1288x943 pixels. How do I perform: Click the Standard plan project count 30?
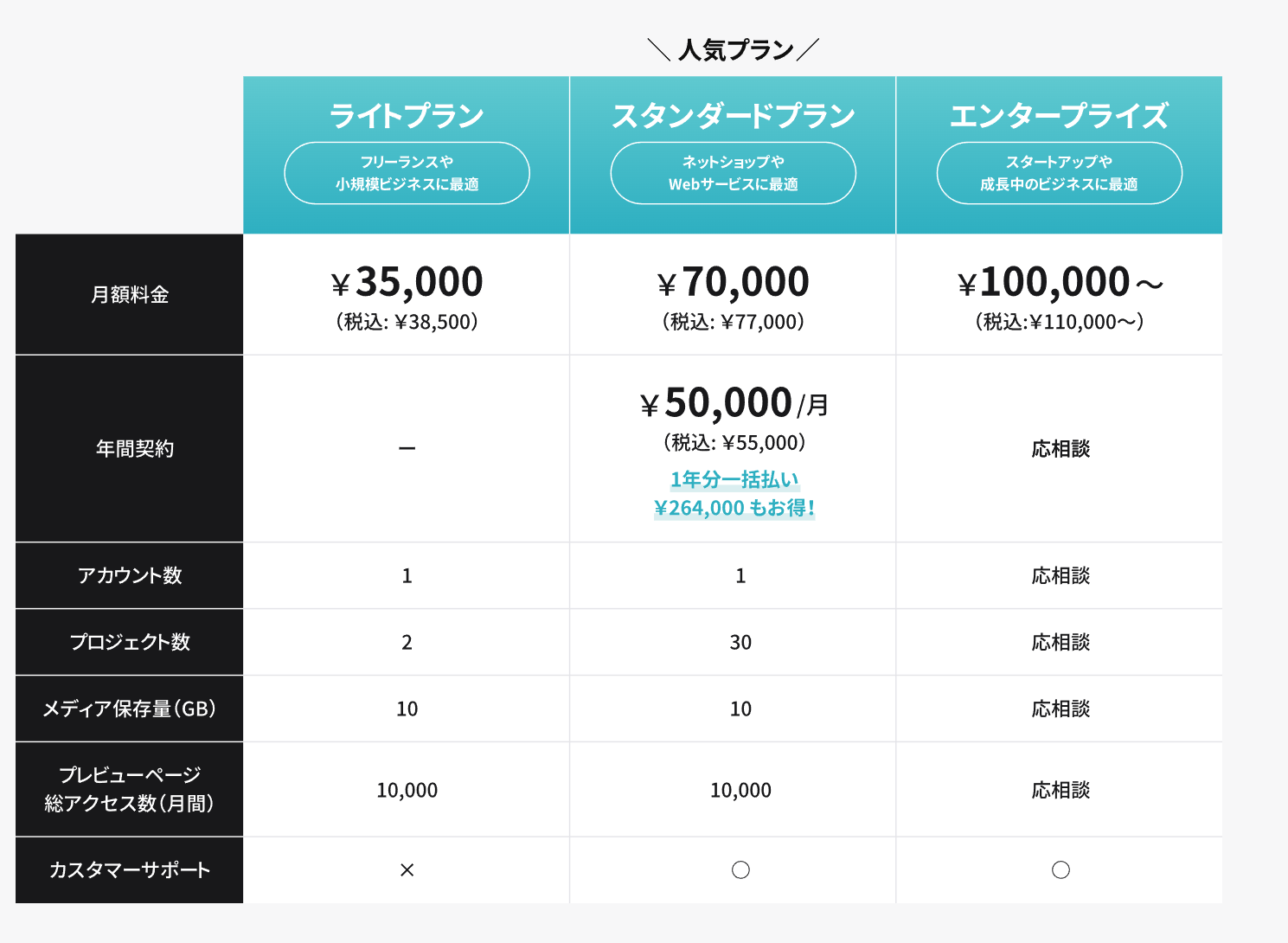click(740, 643)
